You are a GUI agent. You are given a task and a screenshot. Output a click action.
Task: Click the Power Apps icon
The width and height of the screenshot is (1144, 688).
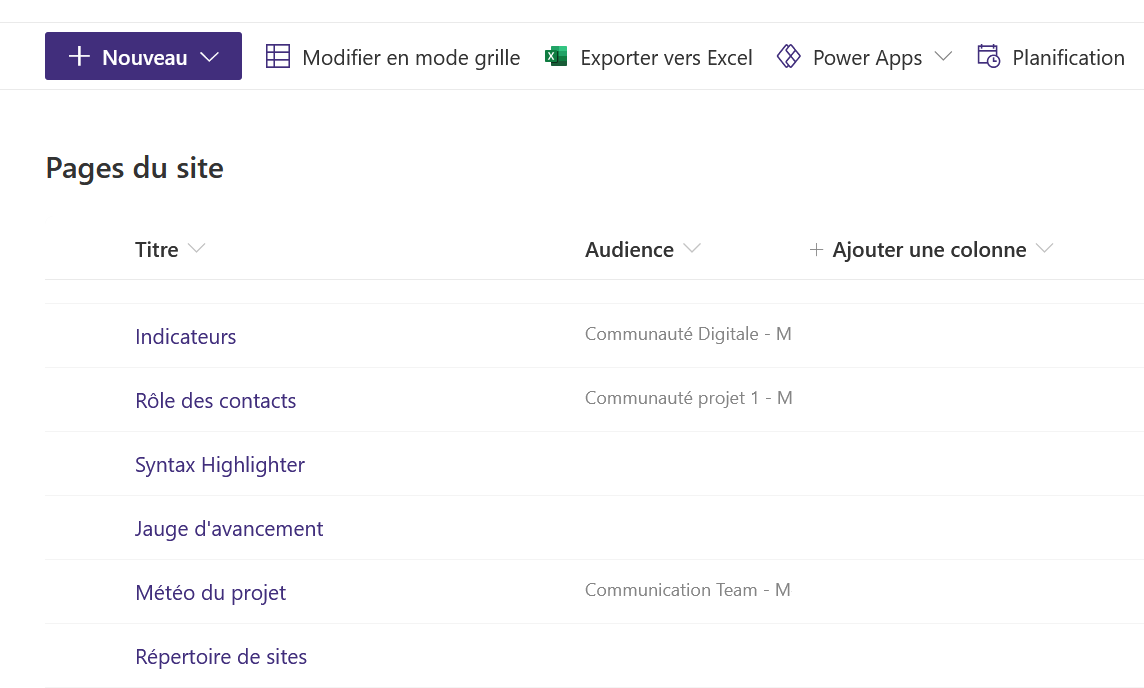pyautogui.click(x=789, y=56)
